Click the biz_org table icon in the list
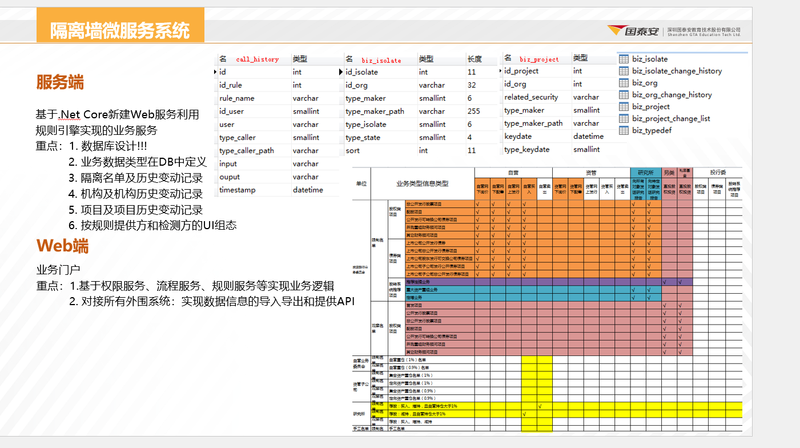Screen dimensions: 800x448 click(623, 83)
